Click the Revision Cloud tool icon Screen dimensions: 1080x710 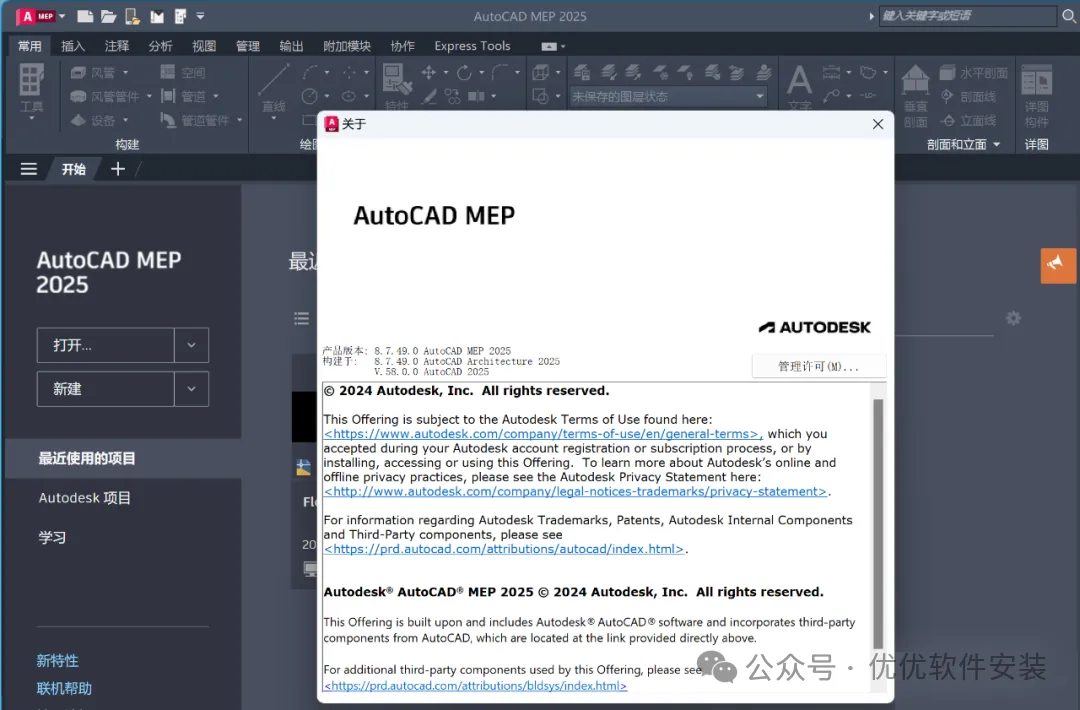868,72
